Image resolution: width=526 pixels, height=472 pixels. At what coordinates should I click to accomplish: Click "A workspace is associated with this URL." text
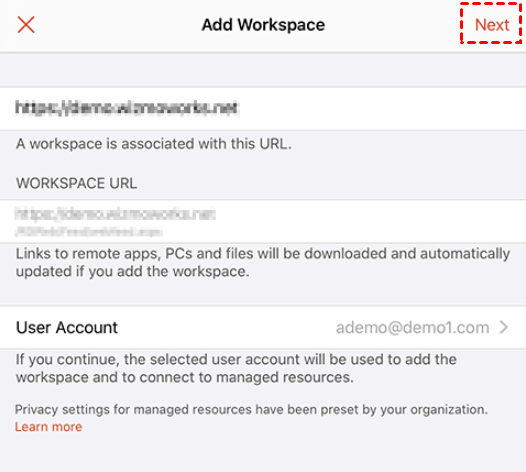(x=154, y=144)
